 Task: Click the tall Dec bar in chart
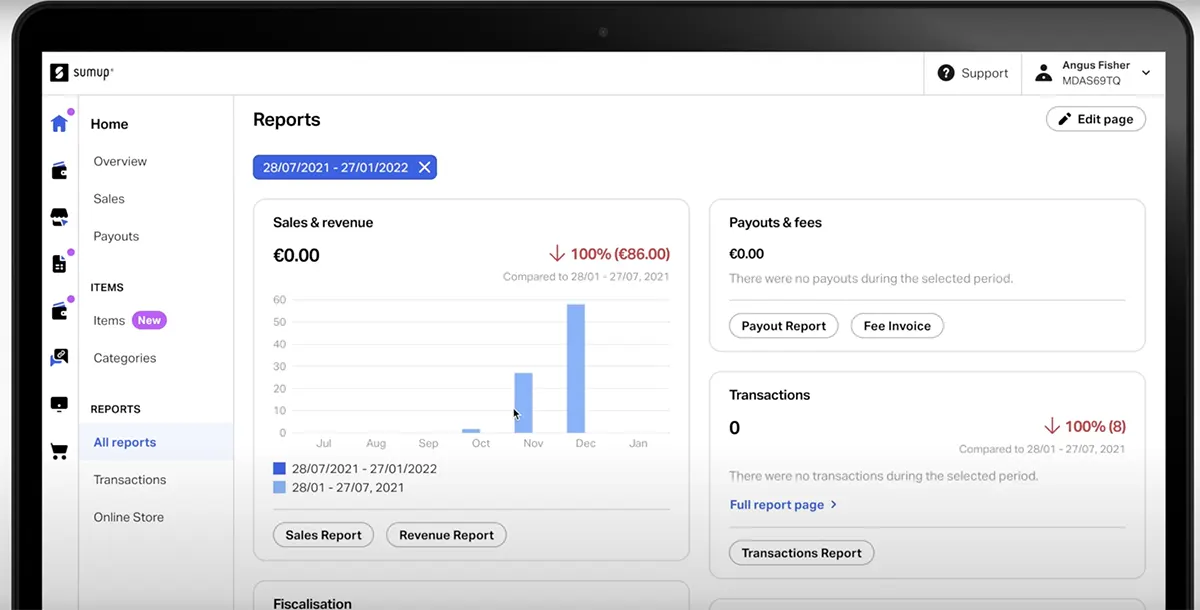(x=576, y=369)
